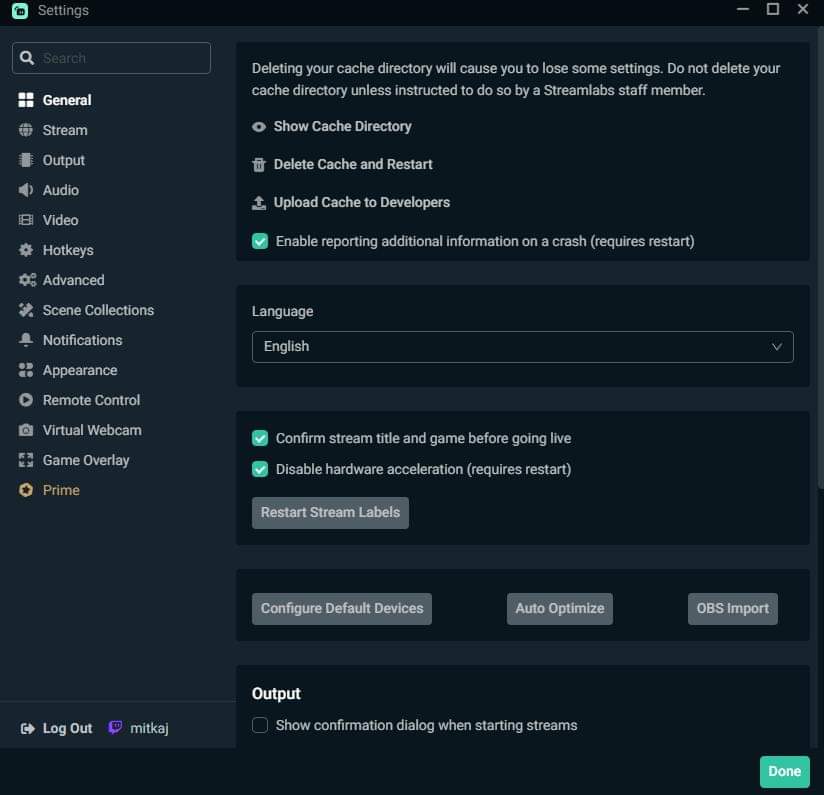The height and width of the screenshot is (795, 824).
Task: Click the camera icon beside Virtual Webcam
Action: 26,430
